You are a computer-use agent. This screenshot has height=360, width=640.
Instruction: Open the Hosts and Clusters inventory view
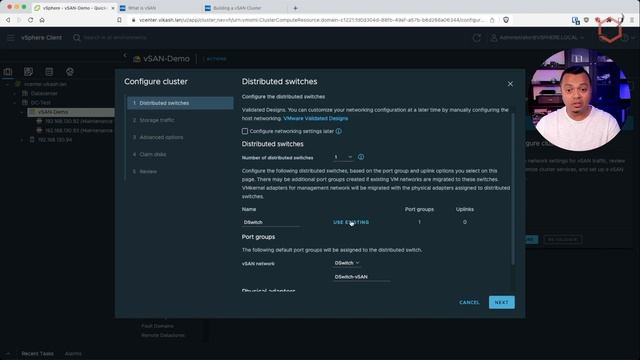click(x=8, y=72)
